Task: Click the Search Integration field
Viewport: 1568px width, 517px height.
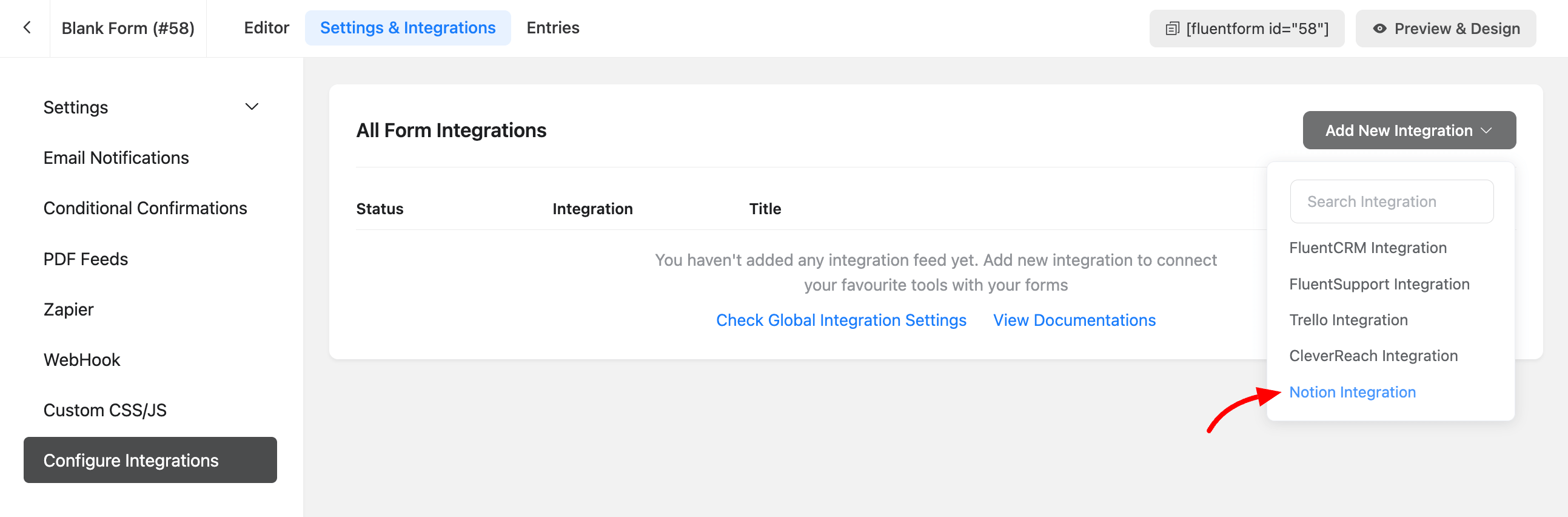Action: [x=1391, y=201]
